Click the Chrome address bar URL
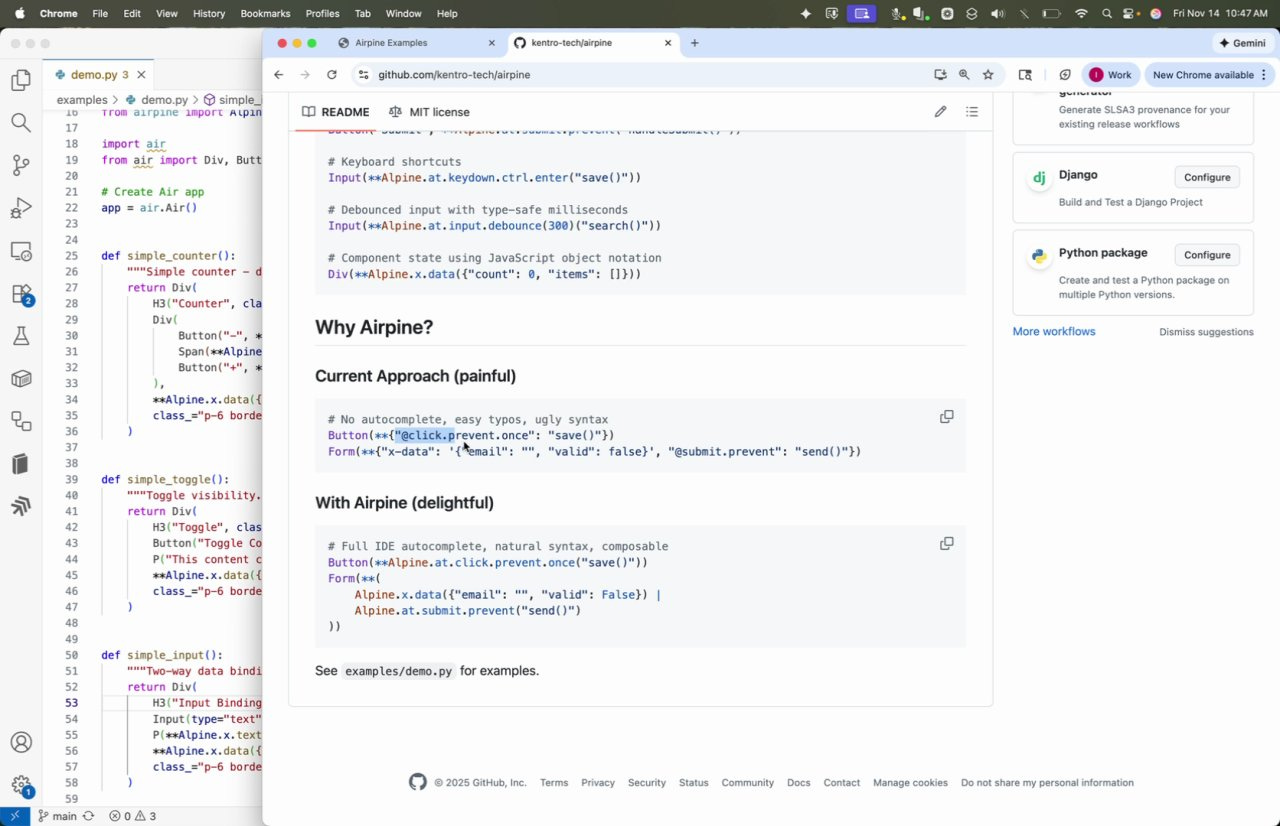1280x826 pixels. pyautogui.click(x=454, y=75)
